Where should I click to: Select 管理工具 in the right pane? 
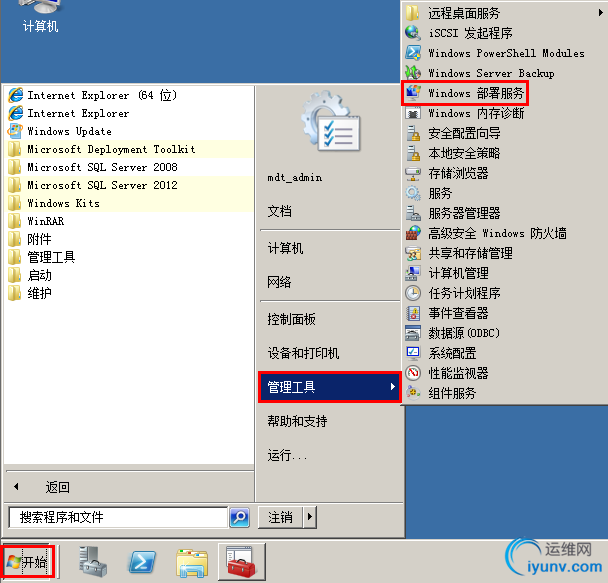tap(329, 387)
